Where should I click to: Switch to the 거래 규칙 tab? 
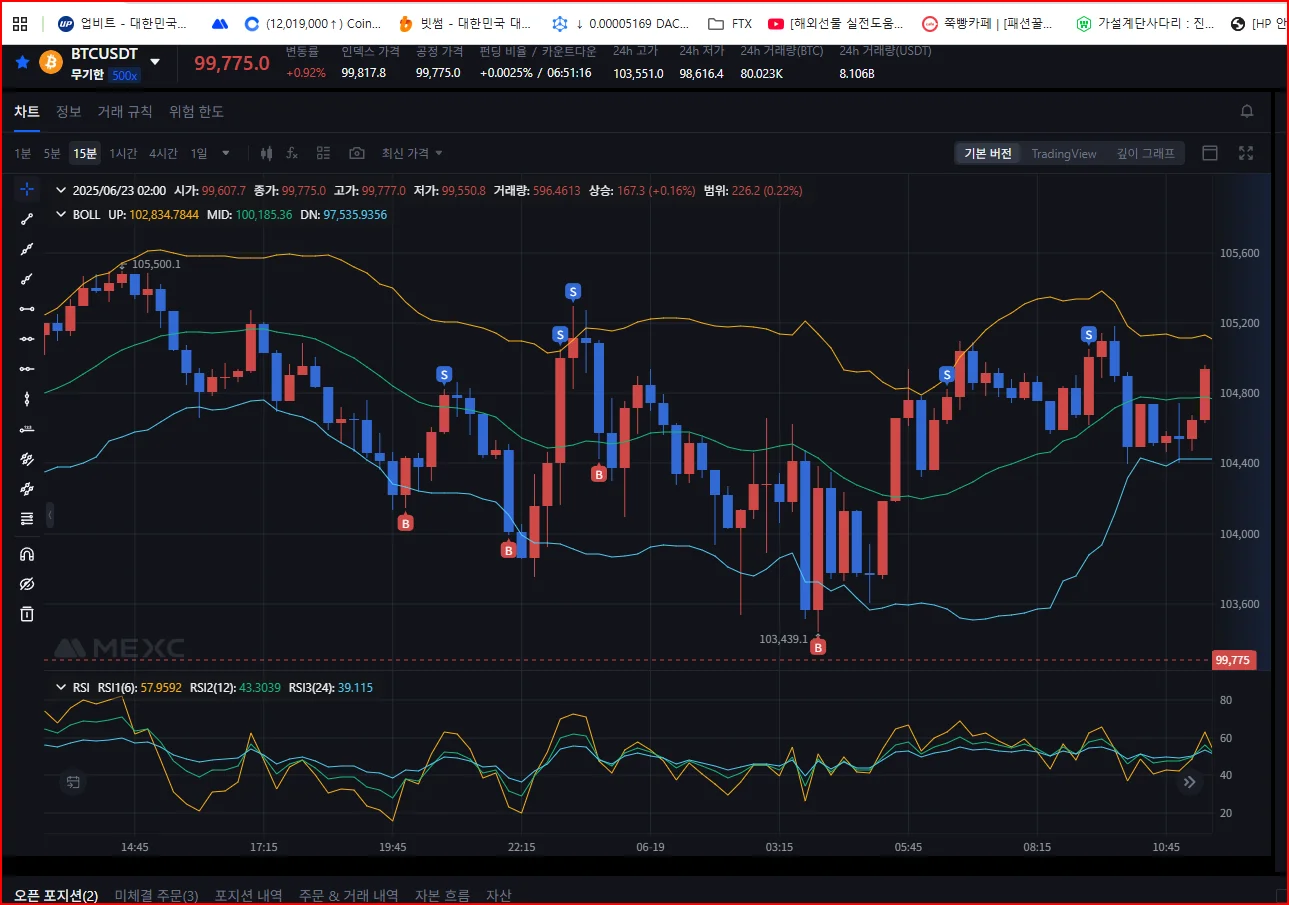(125, 111)
